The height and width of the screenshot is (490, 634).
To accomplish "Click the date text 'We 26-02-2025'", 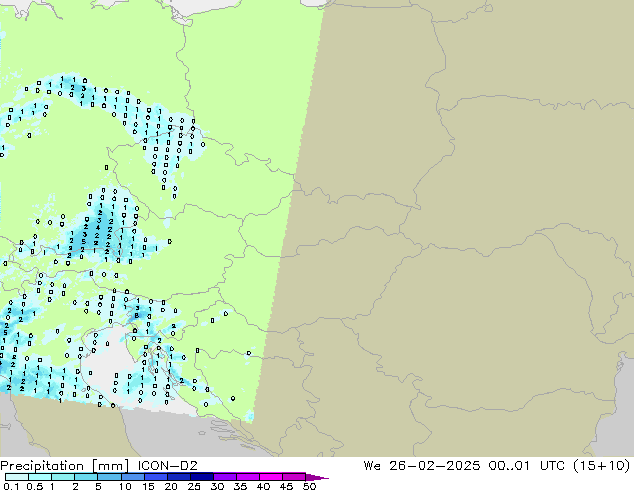I will pos(422,466).
